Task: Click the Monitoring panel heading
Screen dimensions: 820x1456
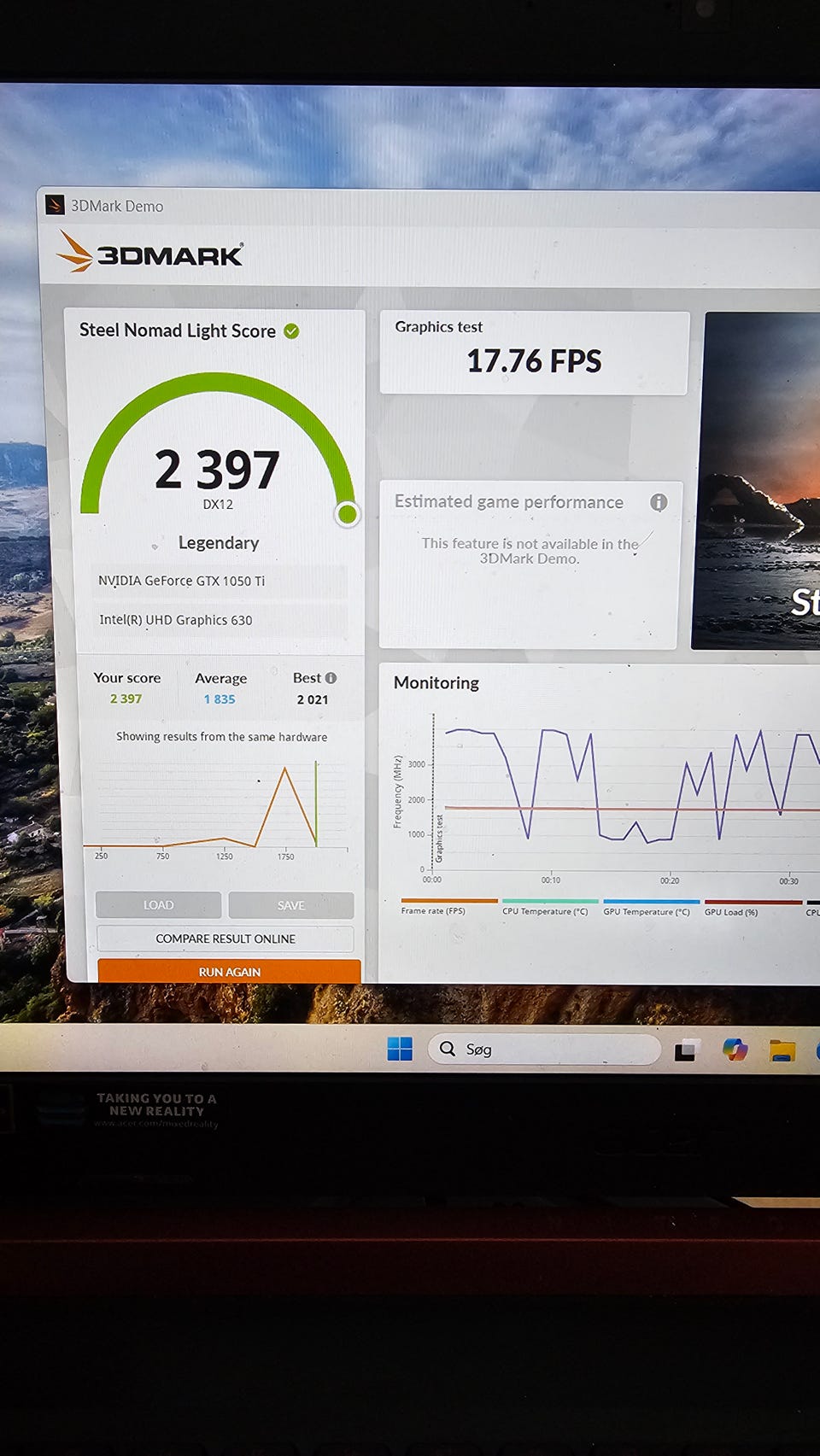Action: click(x=436, y=683)
